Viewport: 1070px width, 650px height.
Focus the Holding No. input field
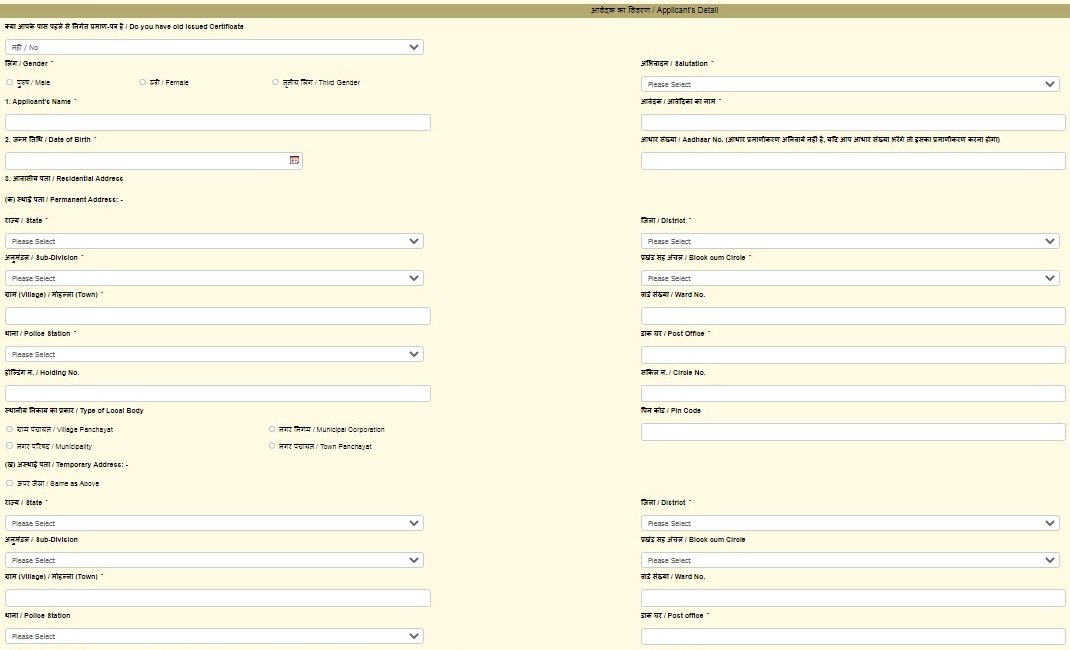point(218,394)
